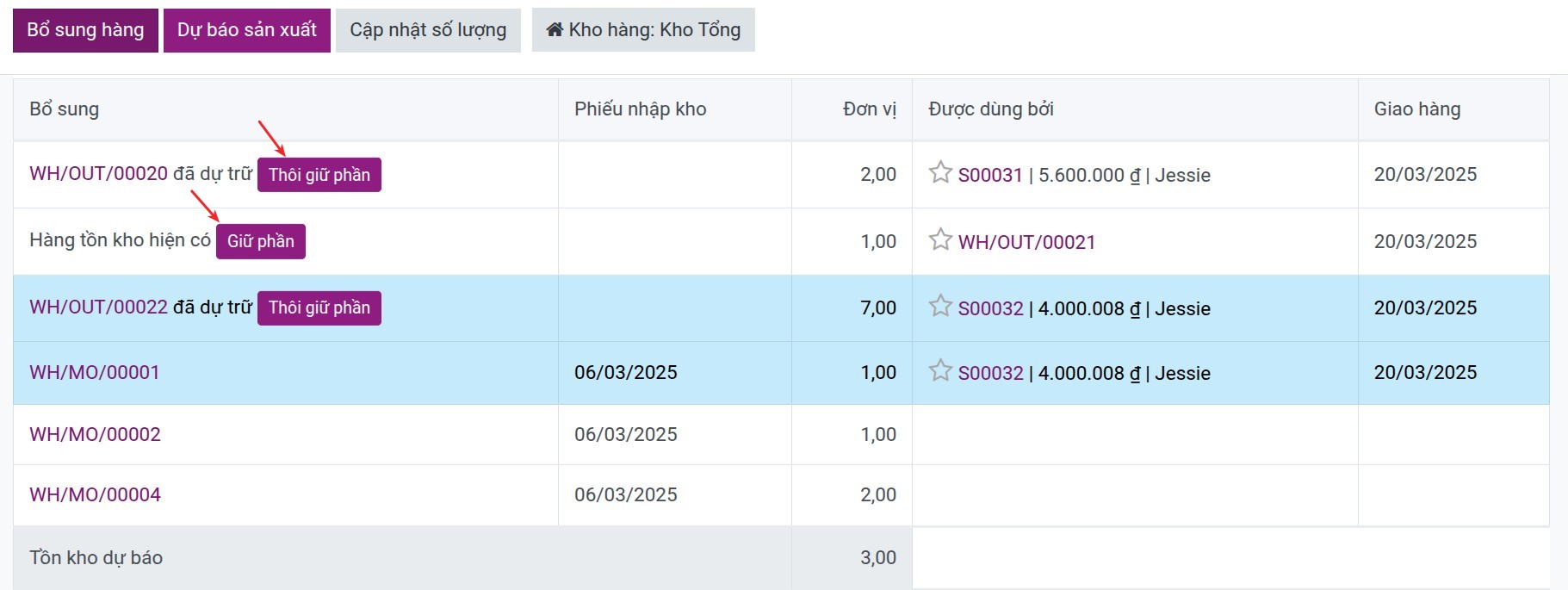Image resolution: width=1568 pixels, height=590 pixels.
Task: Click Giữ phần for current stock
Action: pyautogui.click(x=261, y=241)
